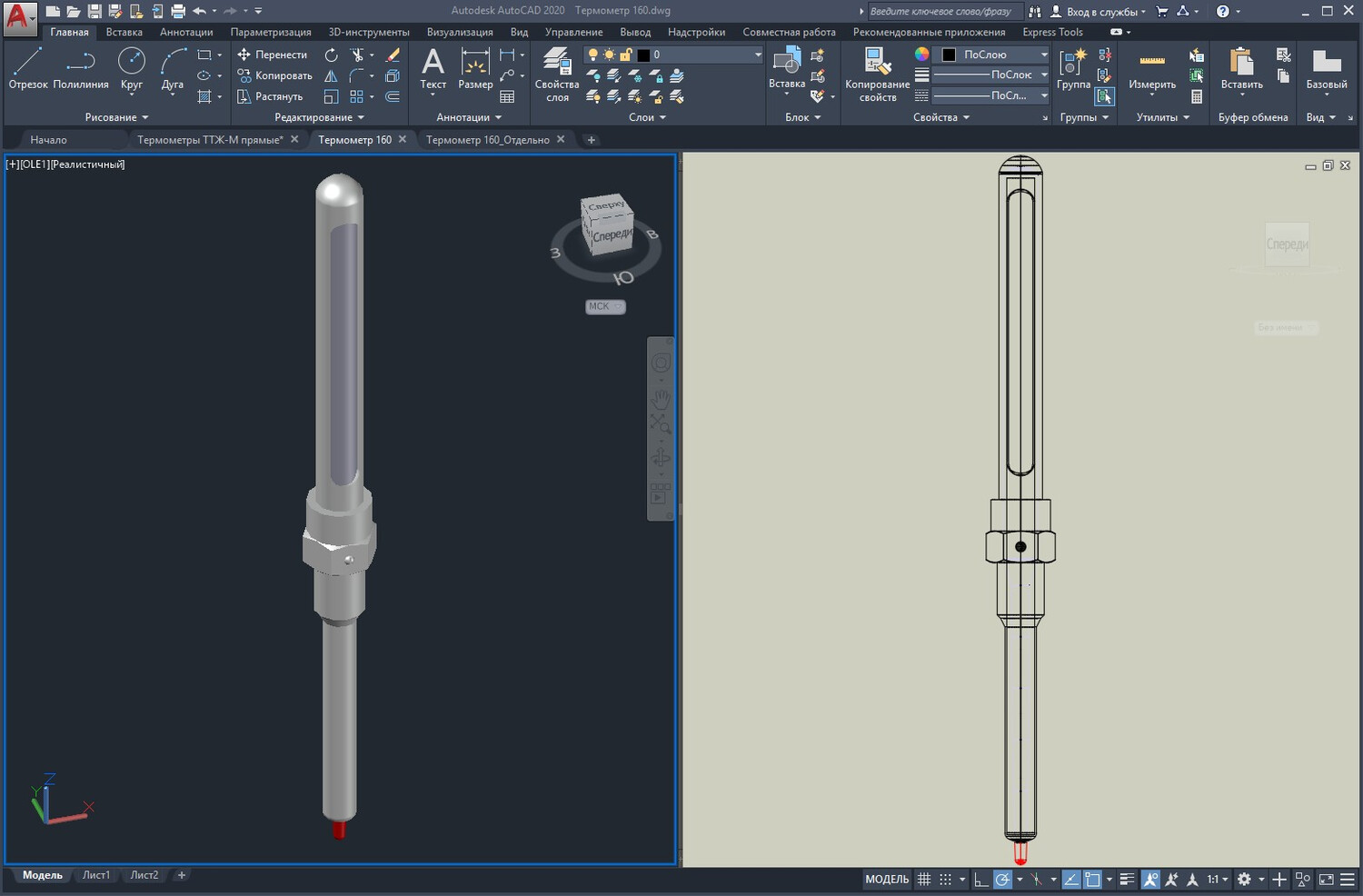
Task: Select the Круг circle tool
Action: point(132,69)
